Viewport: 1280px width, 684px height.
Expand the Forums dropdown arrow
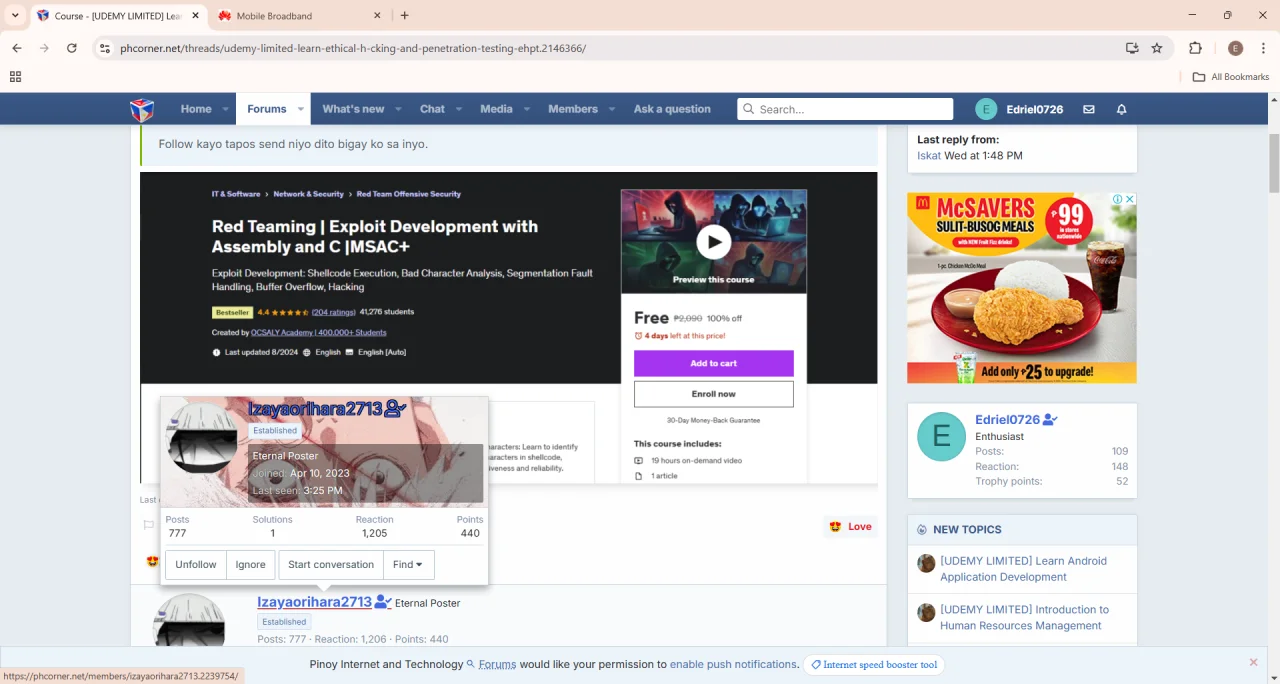[300, 109]
